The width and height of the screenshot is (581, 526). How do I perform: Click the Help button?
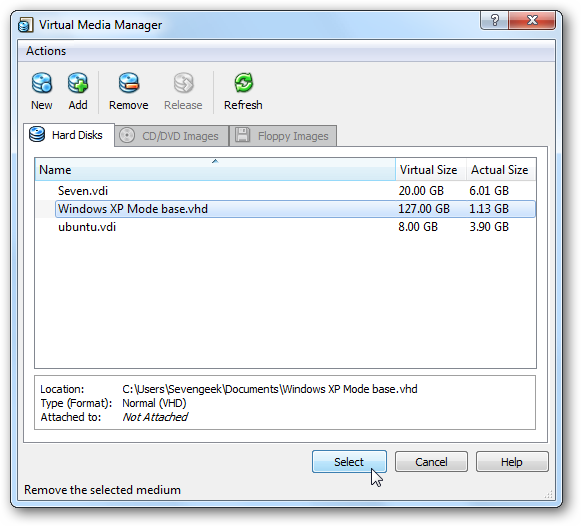[x=512, y=462]
